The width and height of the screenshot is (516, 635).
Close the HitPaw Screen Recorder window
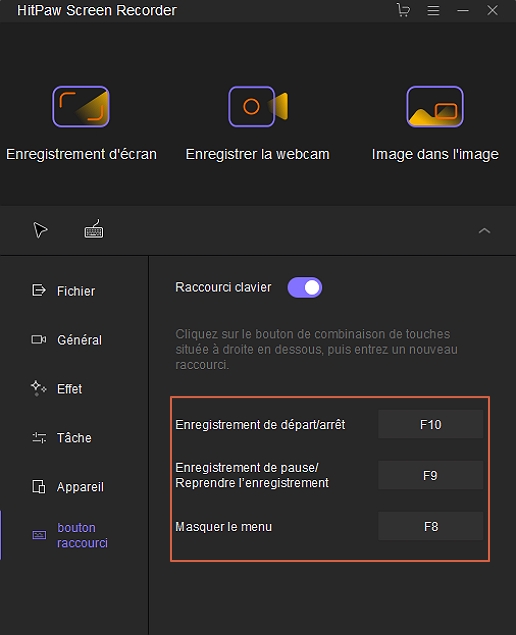click(493, 10)
